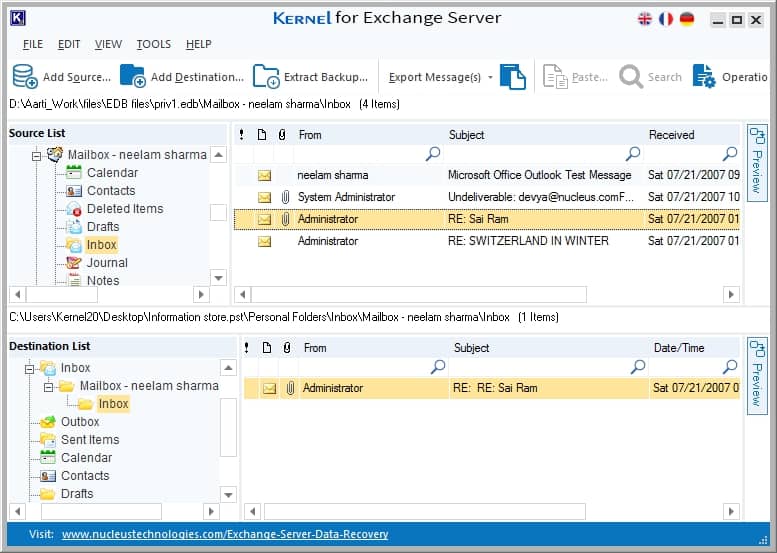Open the EDIT menu
Image resolution: width=777 pixels, height=553 pixels.
[69, 44]
